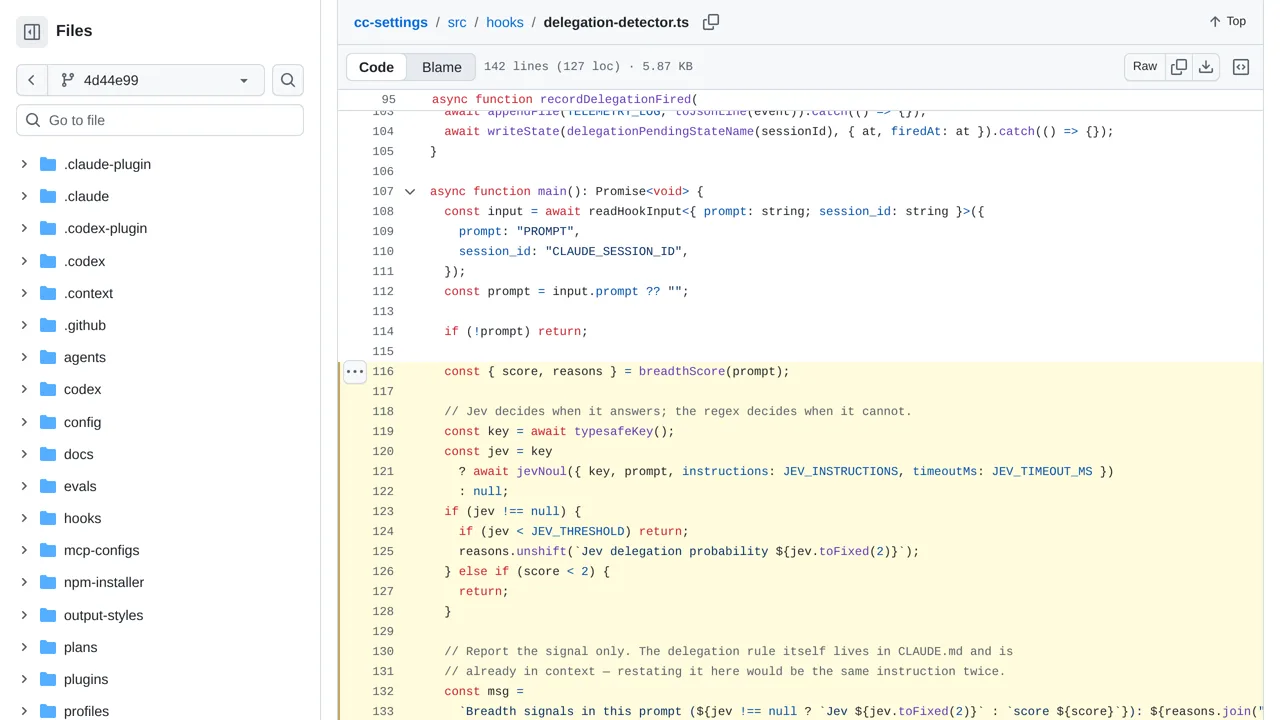The width and height of the screenshot is (1280, 720).
Task: Select line number 124
Action: point(383,531)
